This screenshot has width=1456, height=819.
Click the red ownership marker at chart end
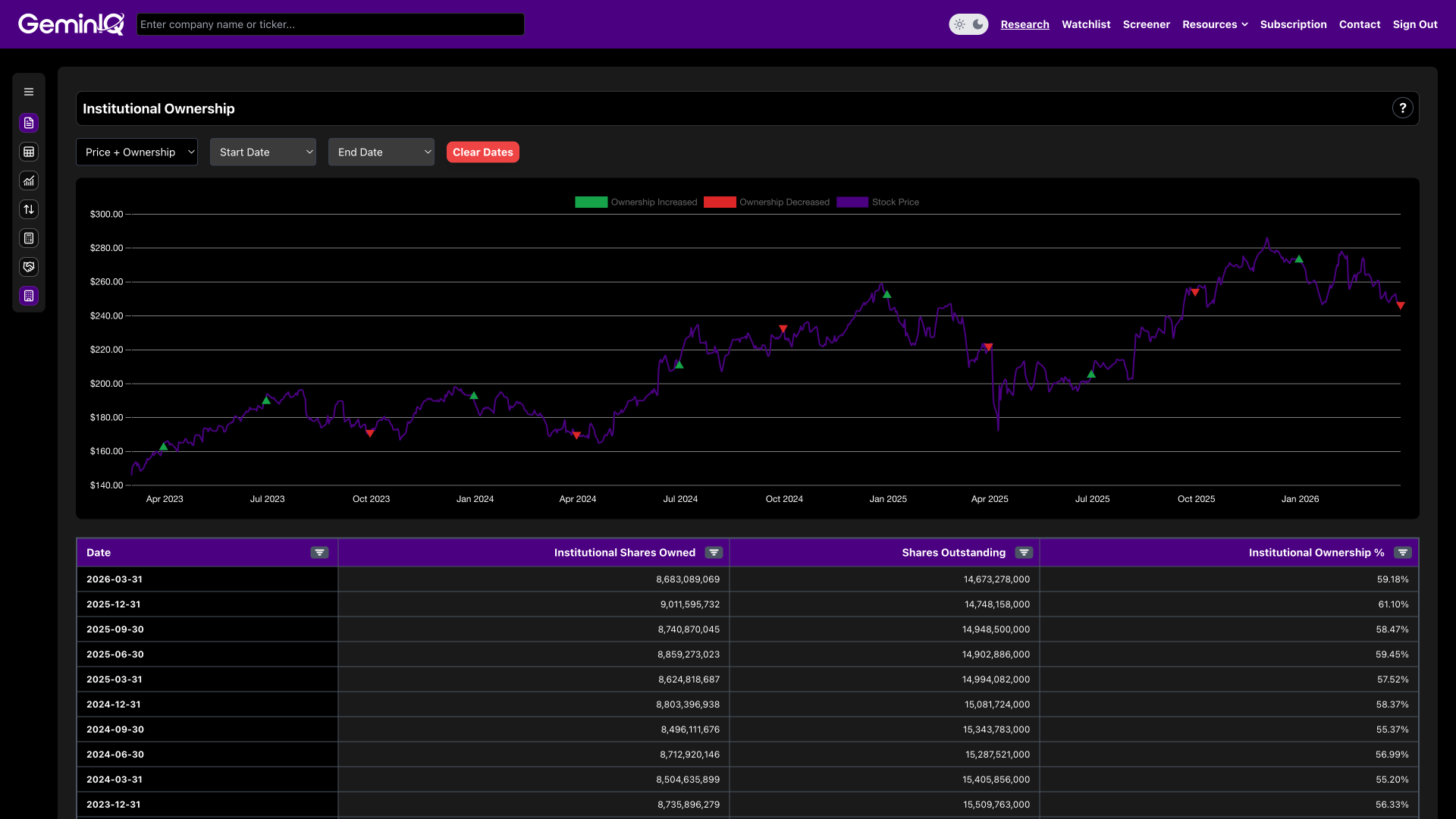tap(1401, 306)
